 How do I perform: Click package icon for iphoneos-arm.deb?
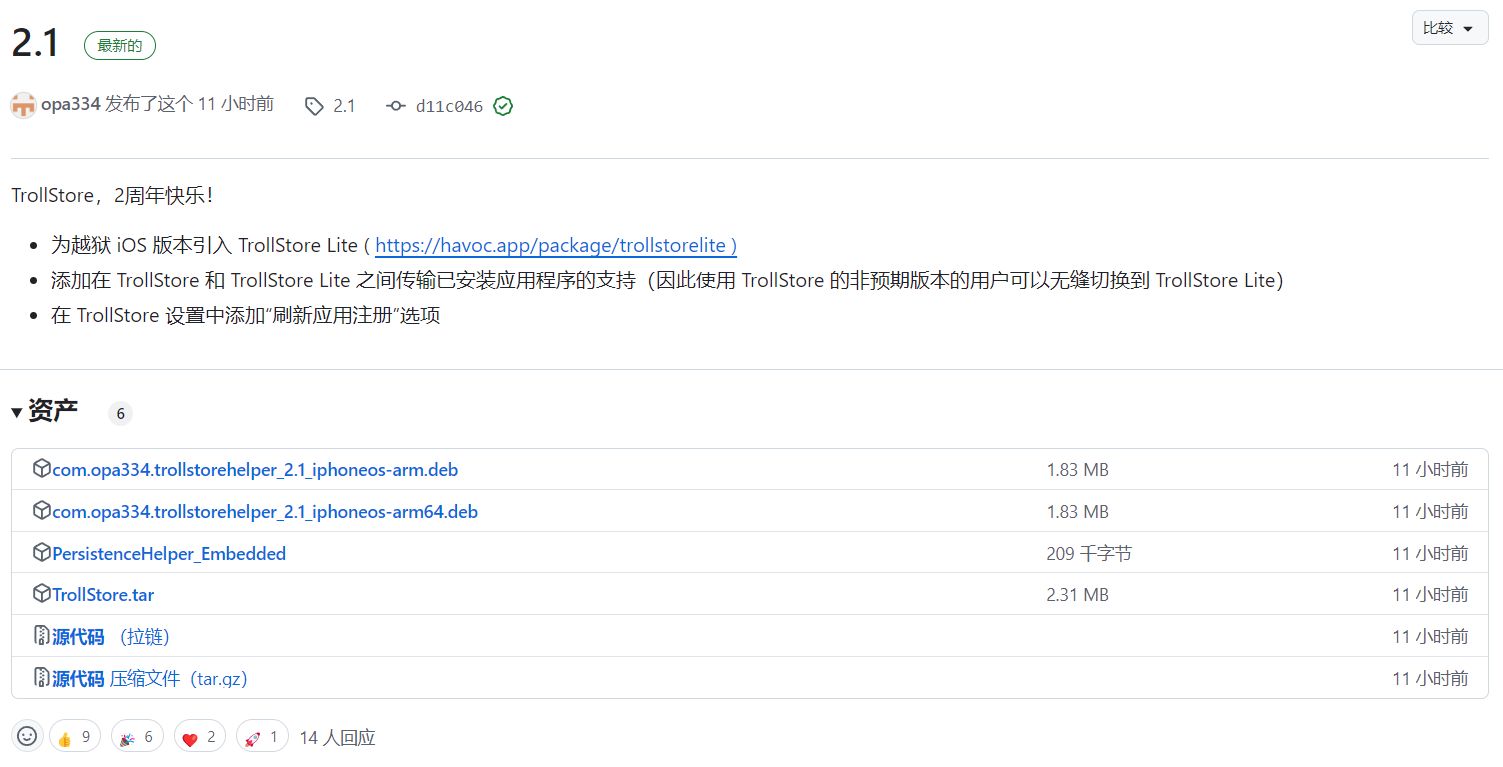(41, 469)
